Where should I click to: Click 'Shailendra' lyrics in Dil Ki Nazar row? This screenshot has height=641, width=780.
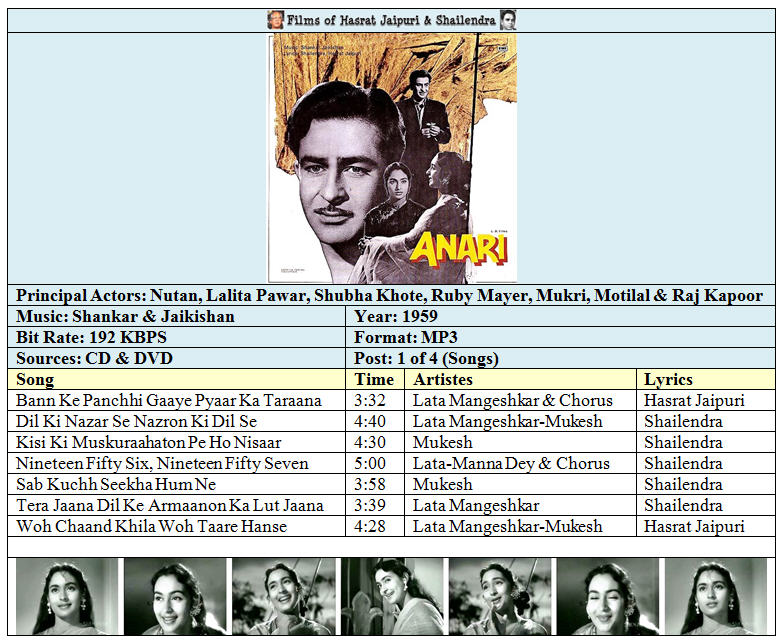tap(683, 421)
